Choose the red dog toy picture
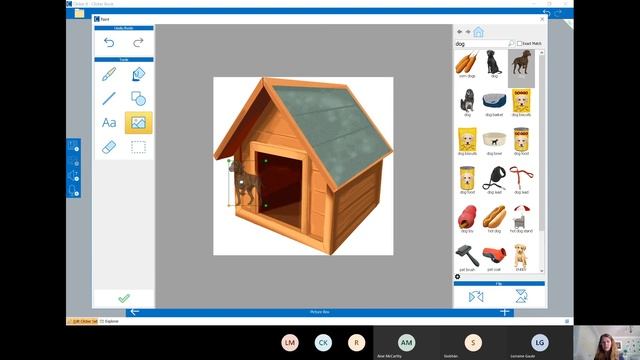Image resolution: width=640 pixels, height=360 pixels. click(467, 219)
